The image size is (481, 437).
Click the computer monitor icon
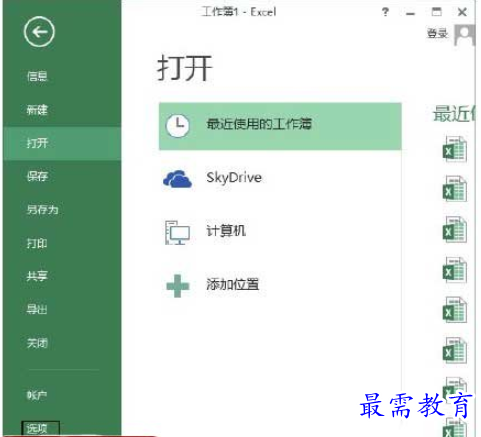point(178,232)
